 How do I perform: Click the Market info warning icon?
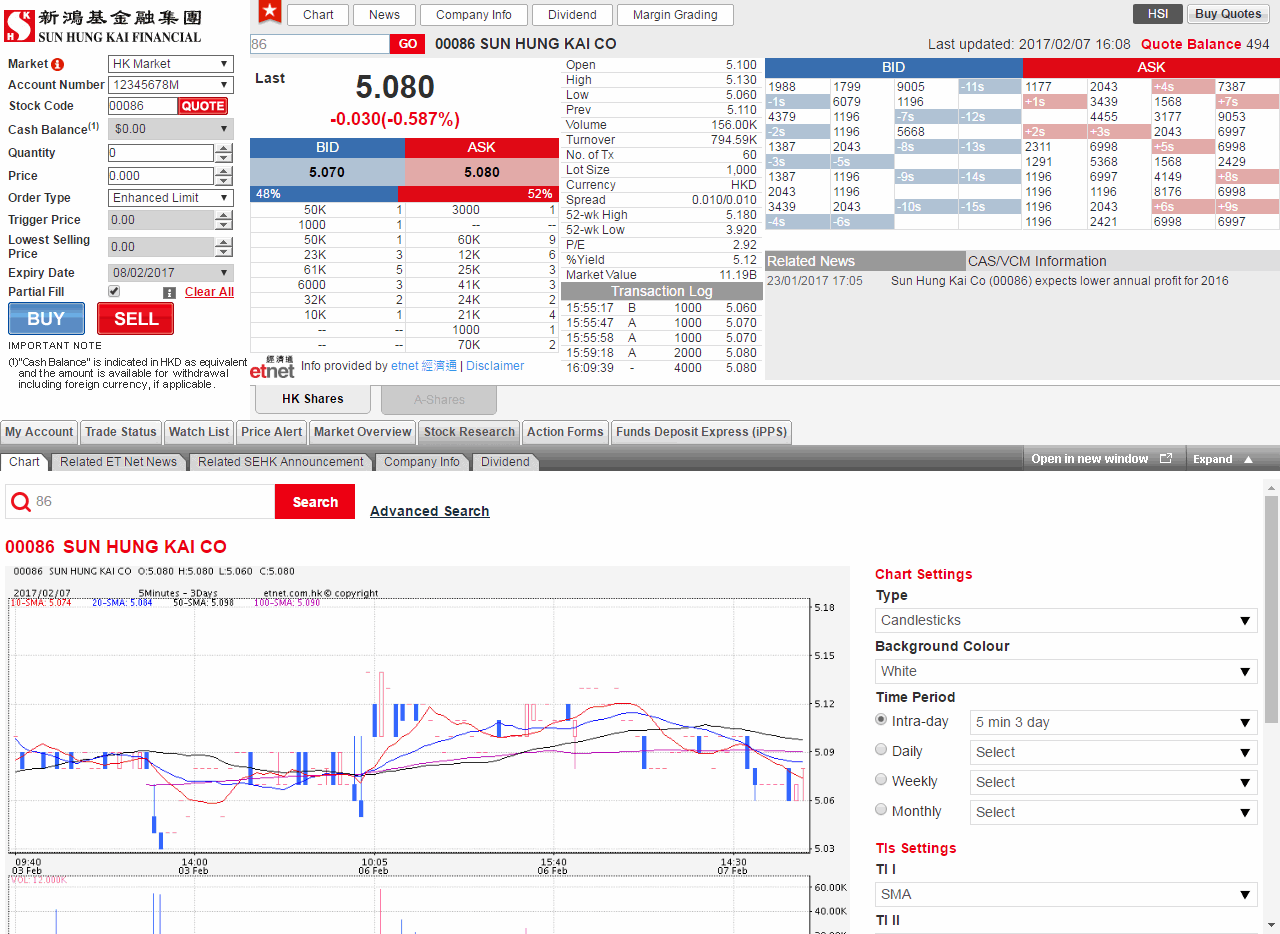point(57,64)
